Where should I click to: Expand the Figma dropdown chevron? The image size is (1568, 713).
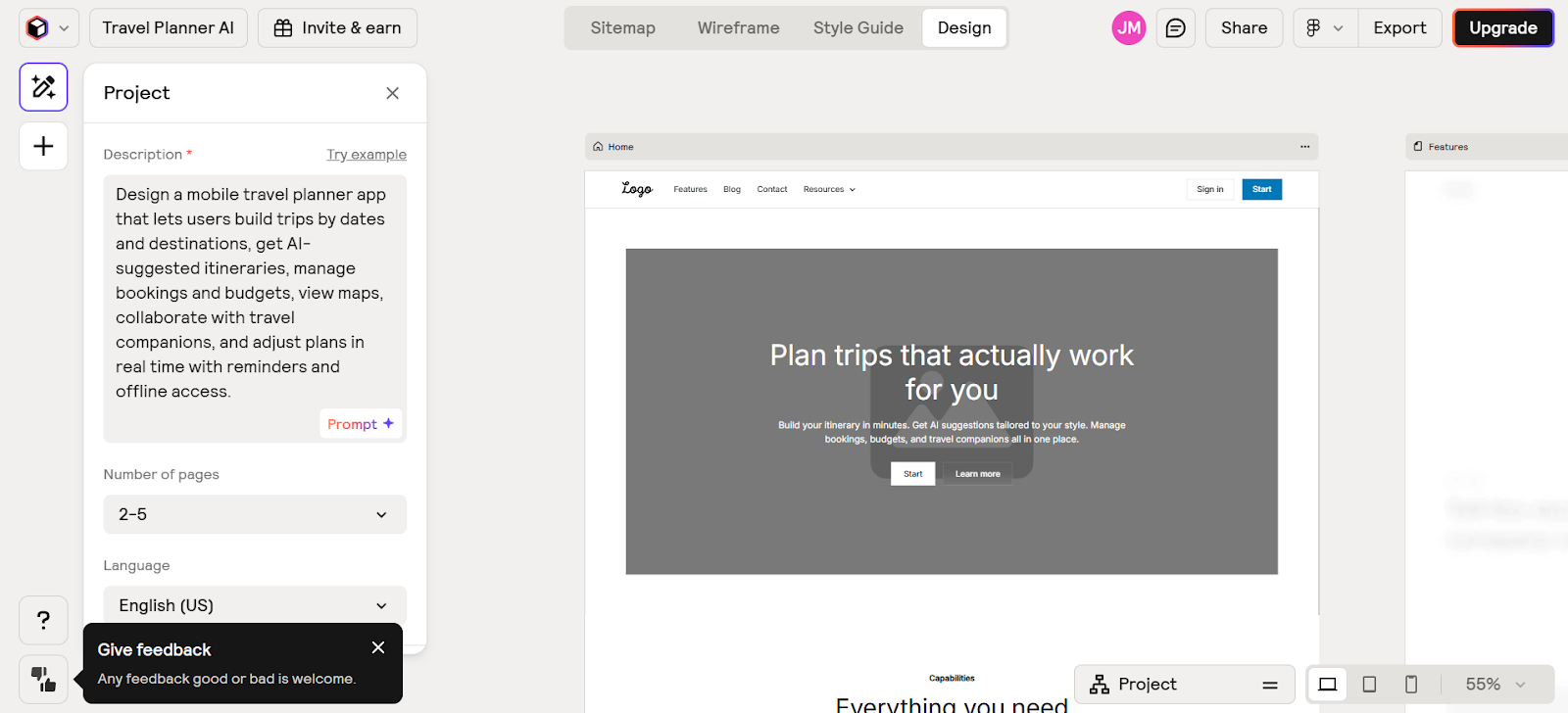pos(1338,28)
